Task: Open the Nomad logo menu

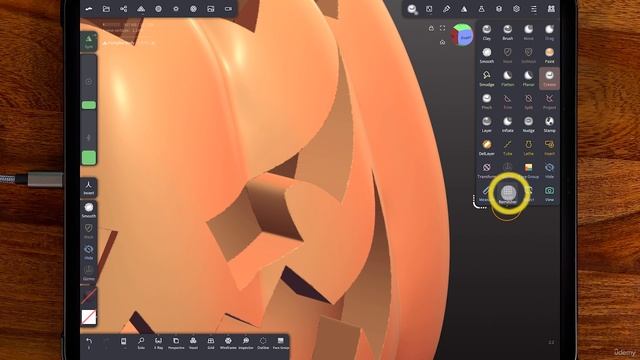Action: point(89,9)
